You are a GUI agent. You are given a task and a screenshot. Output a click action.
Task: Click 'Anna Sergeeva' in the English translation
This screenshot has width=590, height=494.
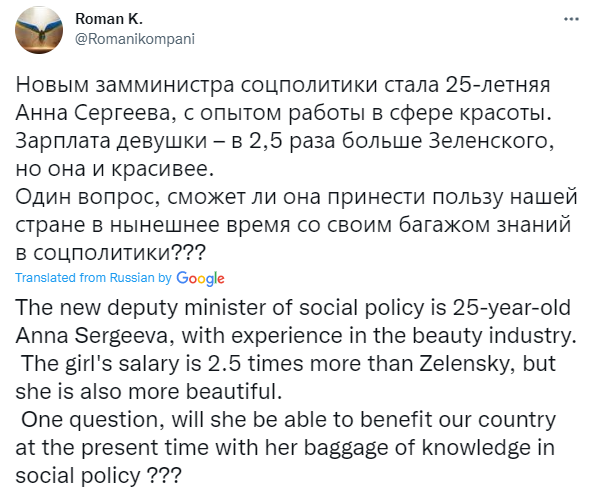tap(95, 336)
